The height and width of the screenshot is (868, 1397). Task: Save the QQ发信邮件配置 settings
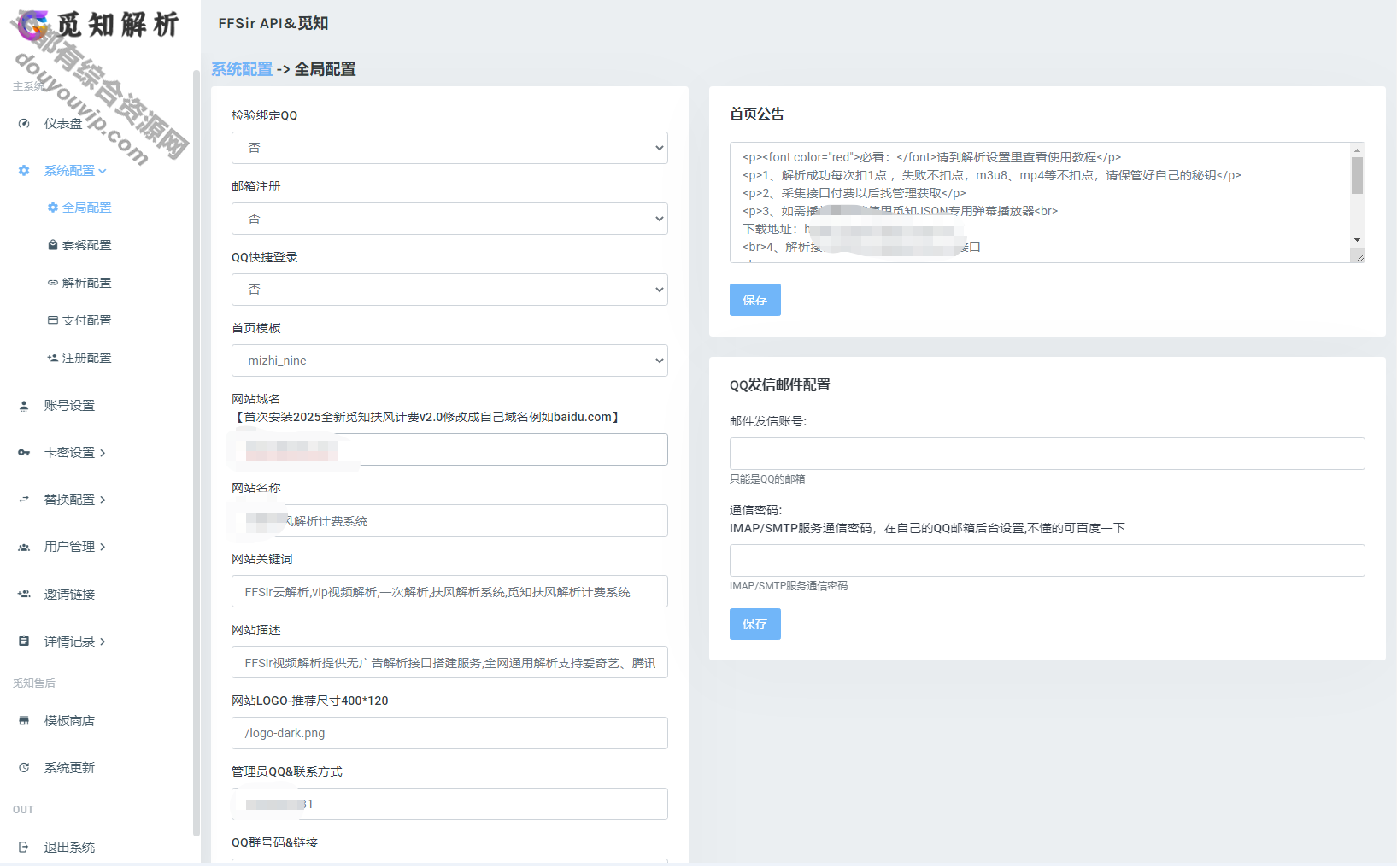pyautogui.click(x=754, y=624)
